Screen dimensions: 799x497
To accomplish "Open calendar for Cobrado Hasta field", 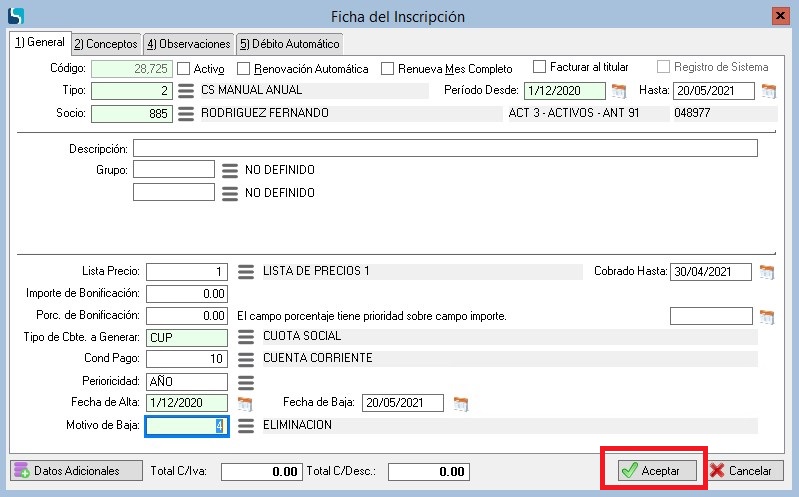I will (768, 272).
